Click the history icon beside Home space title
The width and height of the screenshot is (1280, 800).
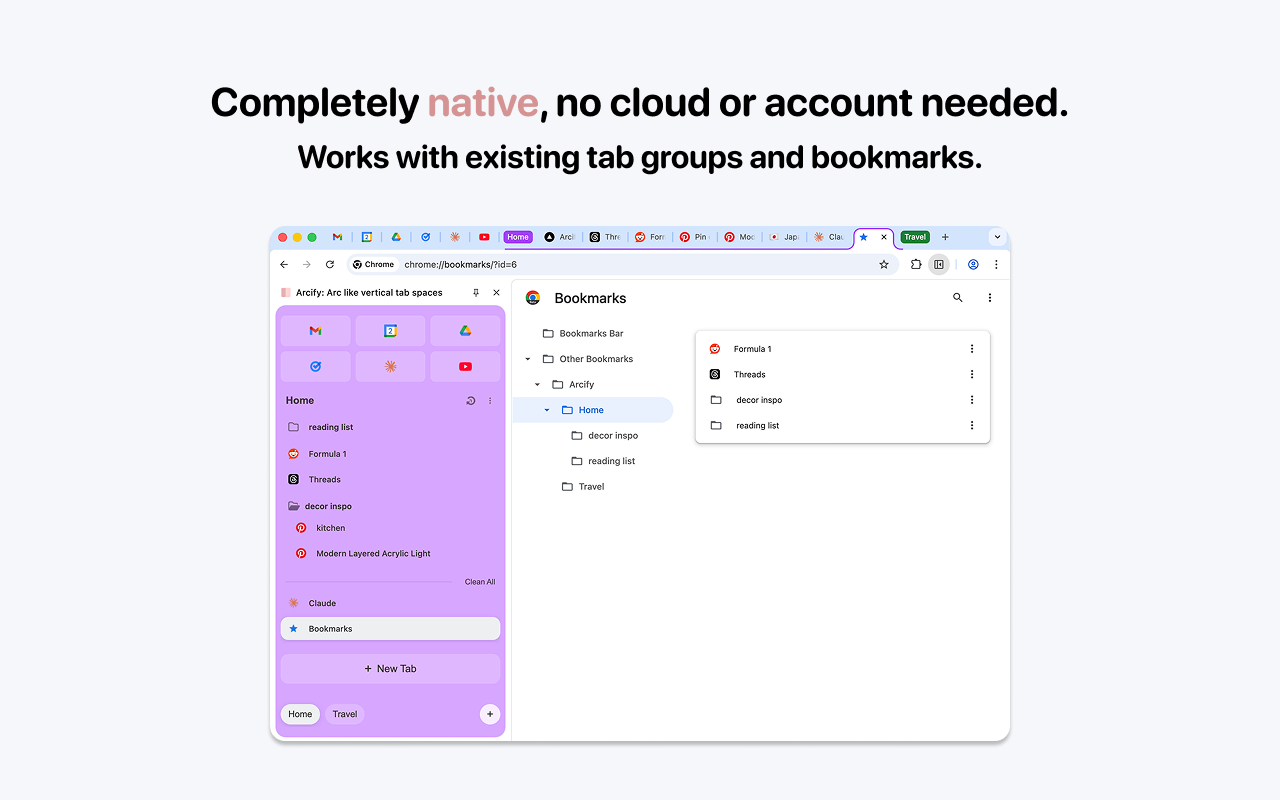471,401
